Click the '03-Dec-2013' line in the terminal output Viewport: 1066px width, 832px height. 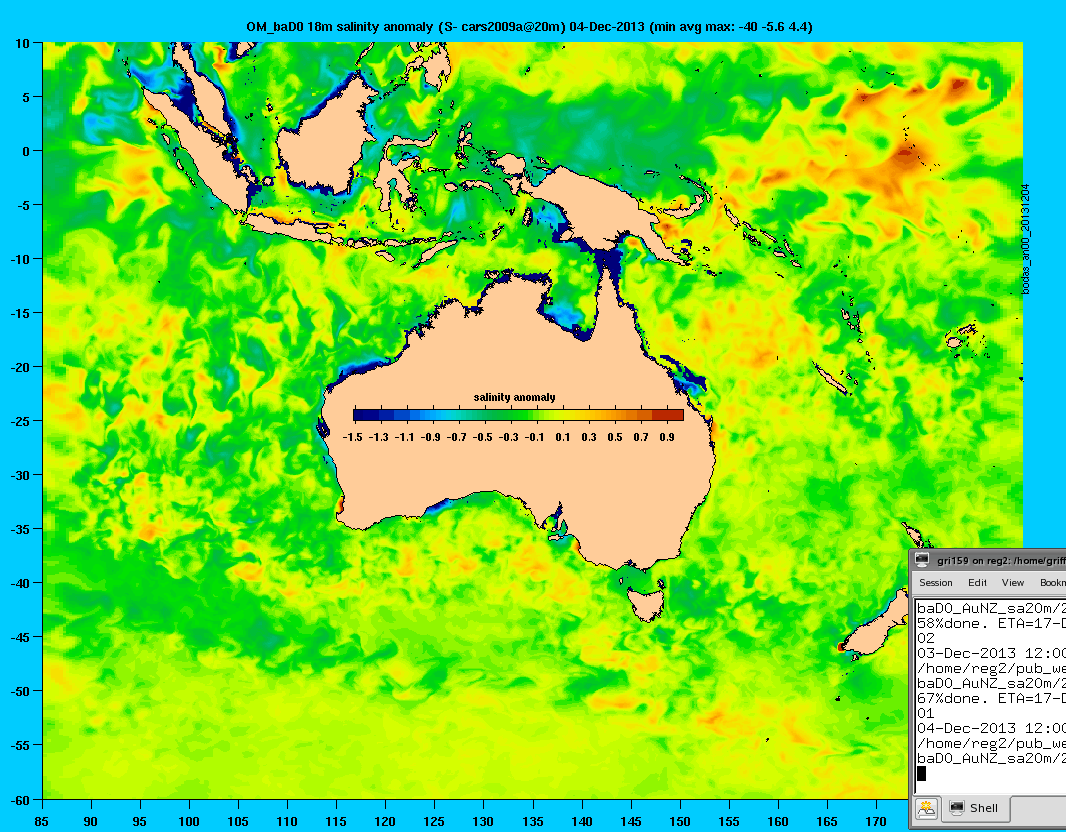click(991, 653)
